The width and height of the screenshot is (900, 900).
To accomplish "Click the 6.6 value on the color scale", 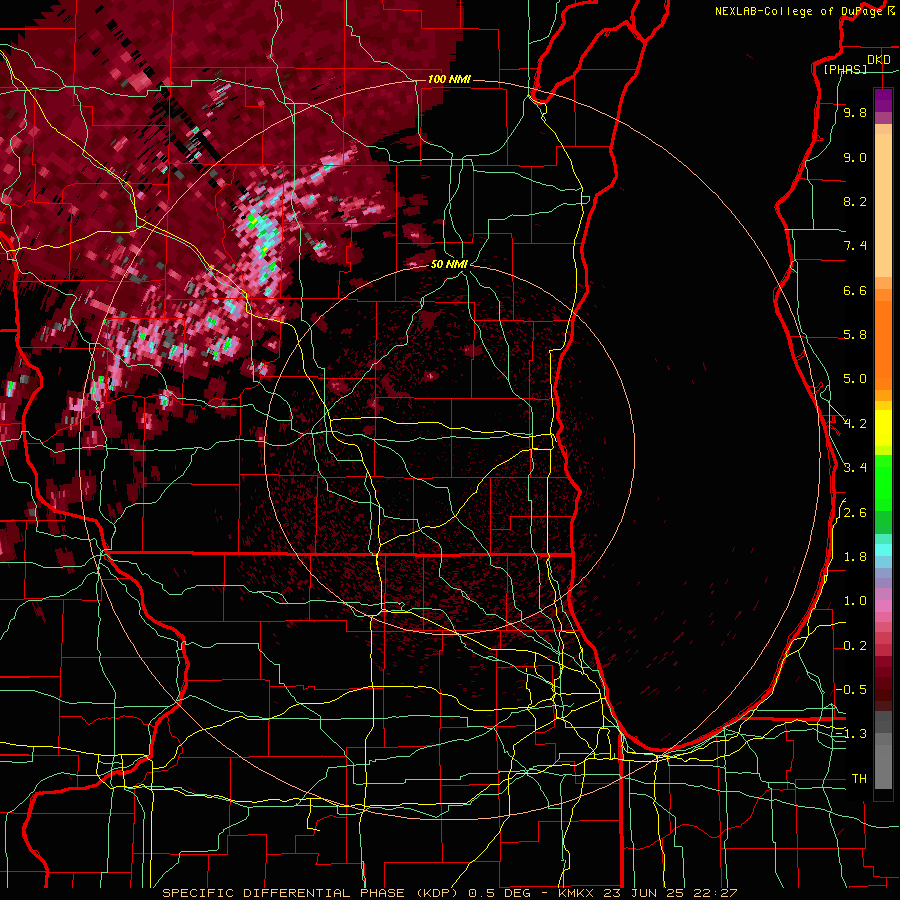I will click(x=855, y=290).
